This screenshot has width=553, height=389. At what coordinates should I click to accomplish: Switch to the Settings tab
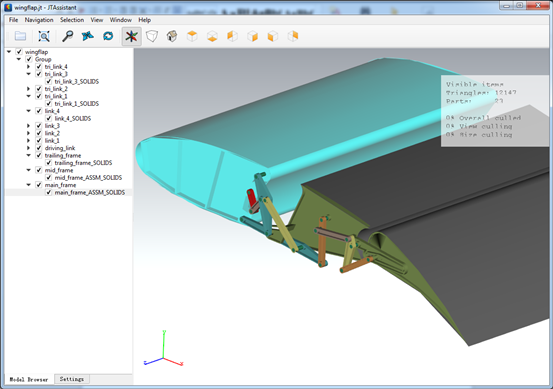pos(72,379)
